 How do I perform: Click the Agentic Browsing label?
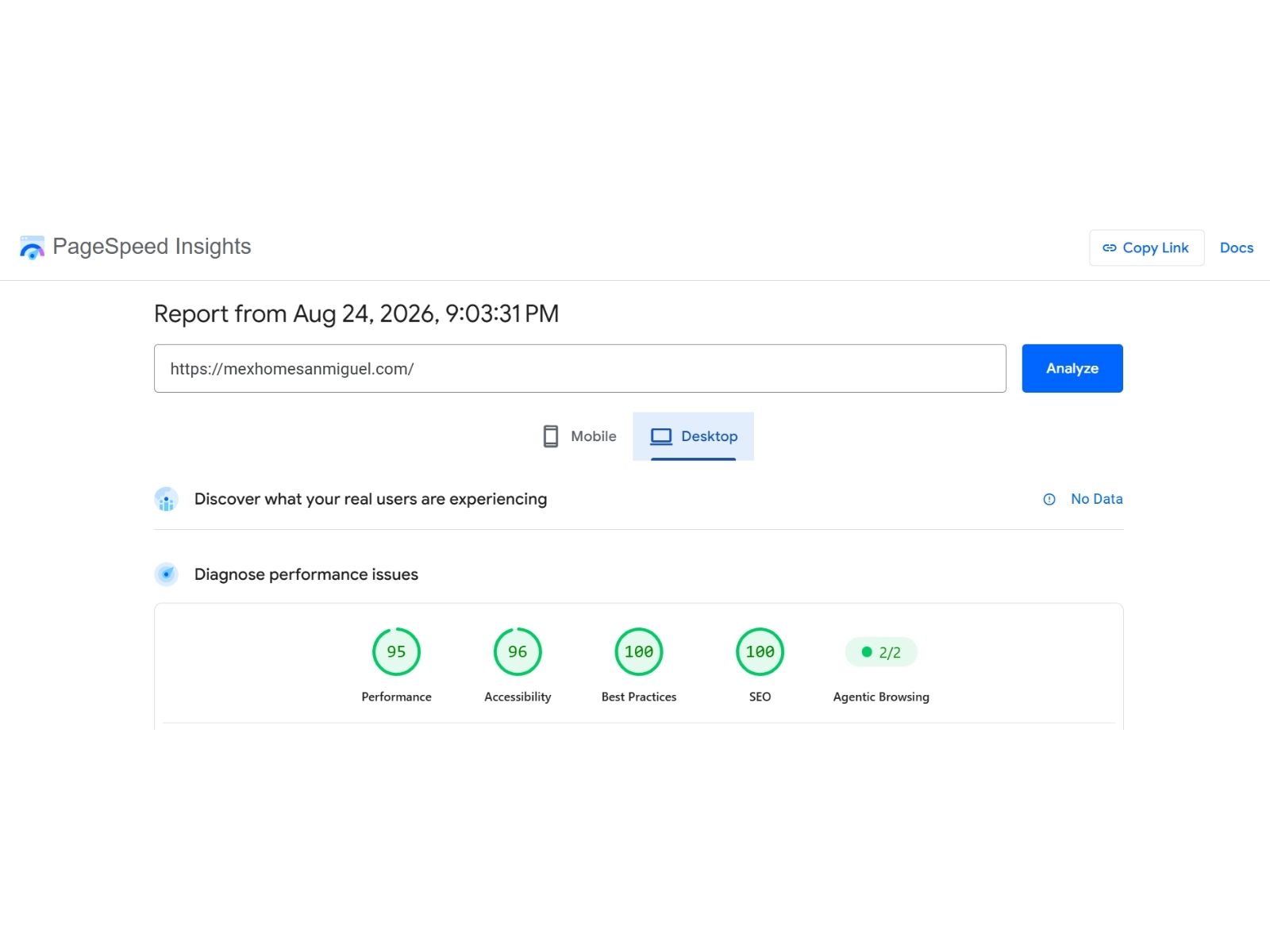tap(881, 697)
